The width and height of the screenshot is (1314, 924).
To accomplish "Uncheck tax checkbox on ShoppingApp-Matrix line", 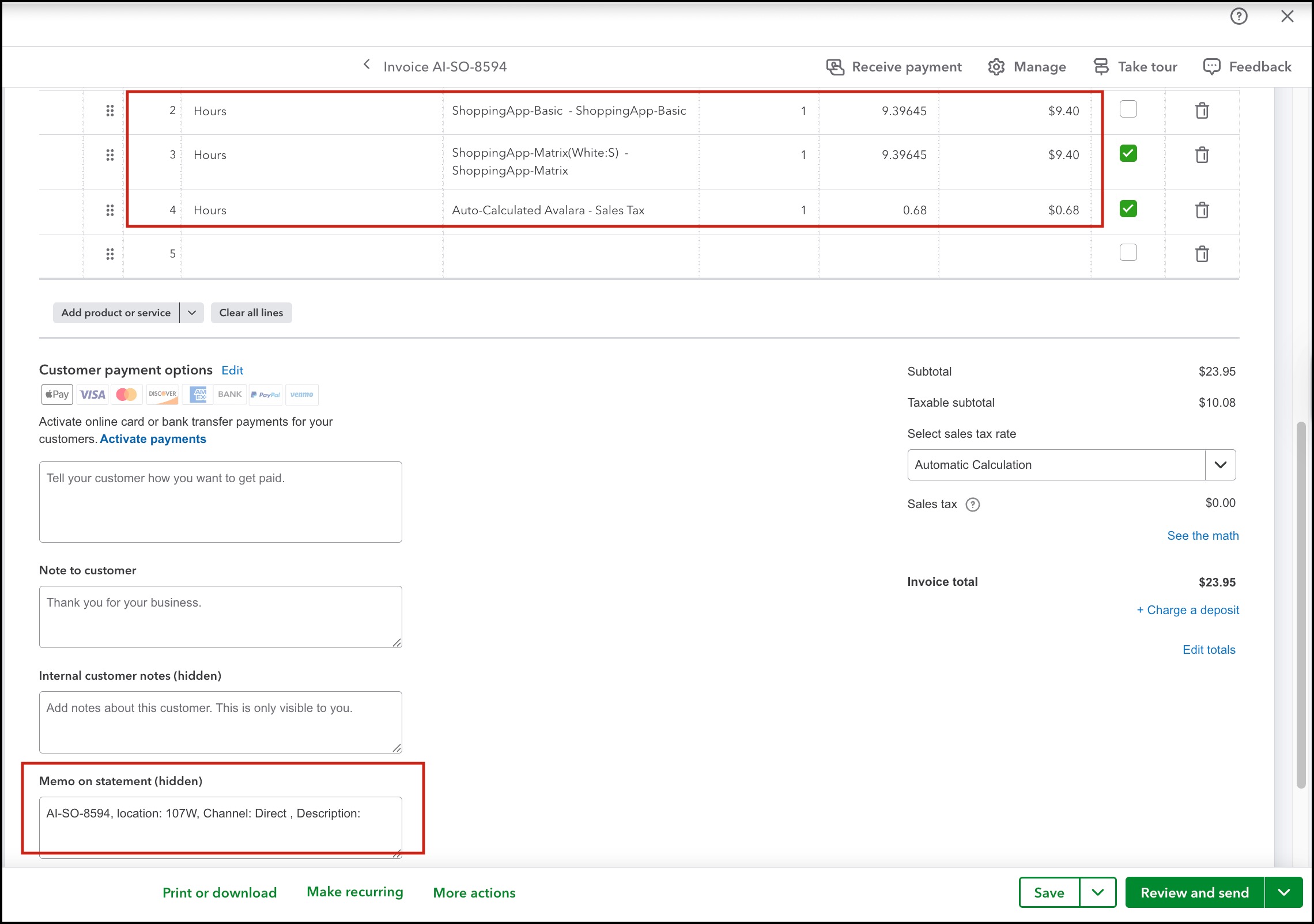I will 1128,154.
